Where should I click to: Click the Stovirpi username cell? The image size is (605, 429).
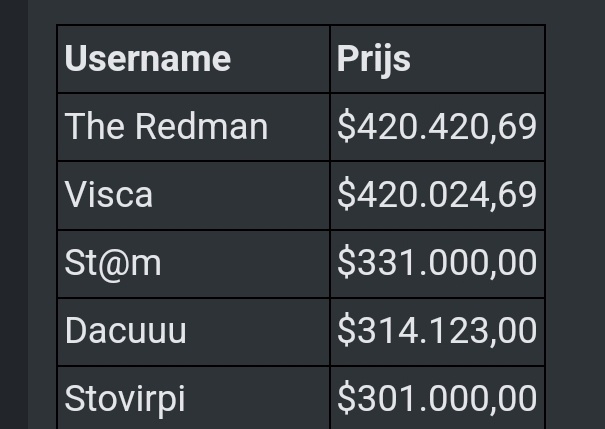(x=125, y=398)
